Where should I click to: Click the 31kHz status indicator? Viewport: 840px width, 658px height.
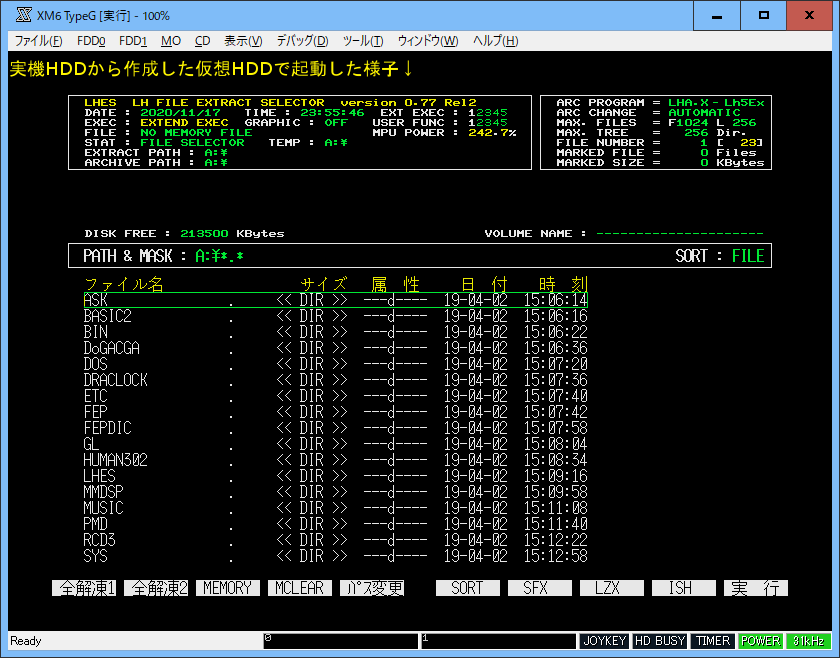(808, 641)
